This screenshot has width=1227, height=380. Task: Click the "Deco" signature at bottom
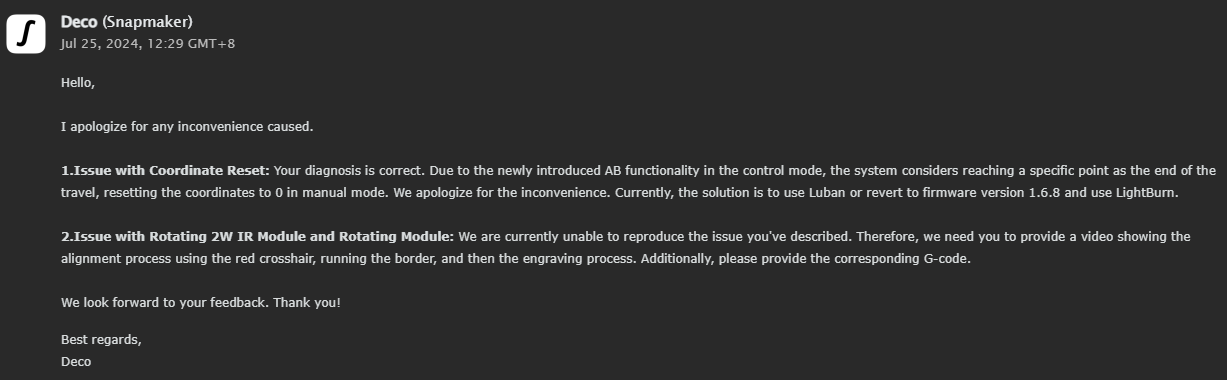76,362
